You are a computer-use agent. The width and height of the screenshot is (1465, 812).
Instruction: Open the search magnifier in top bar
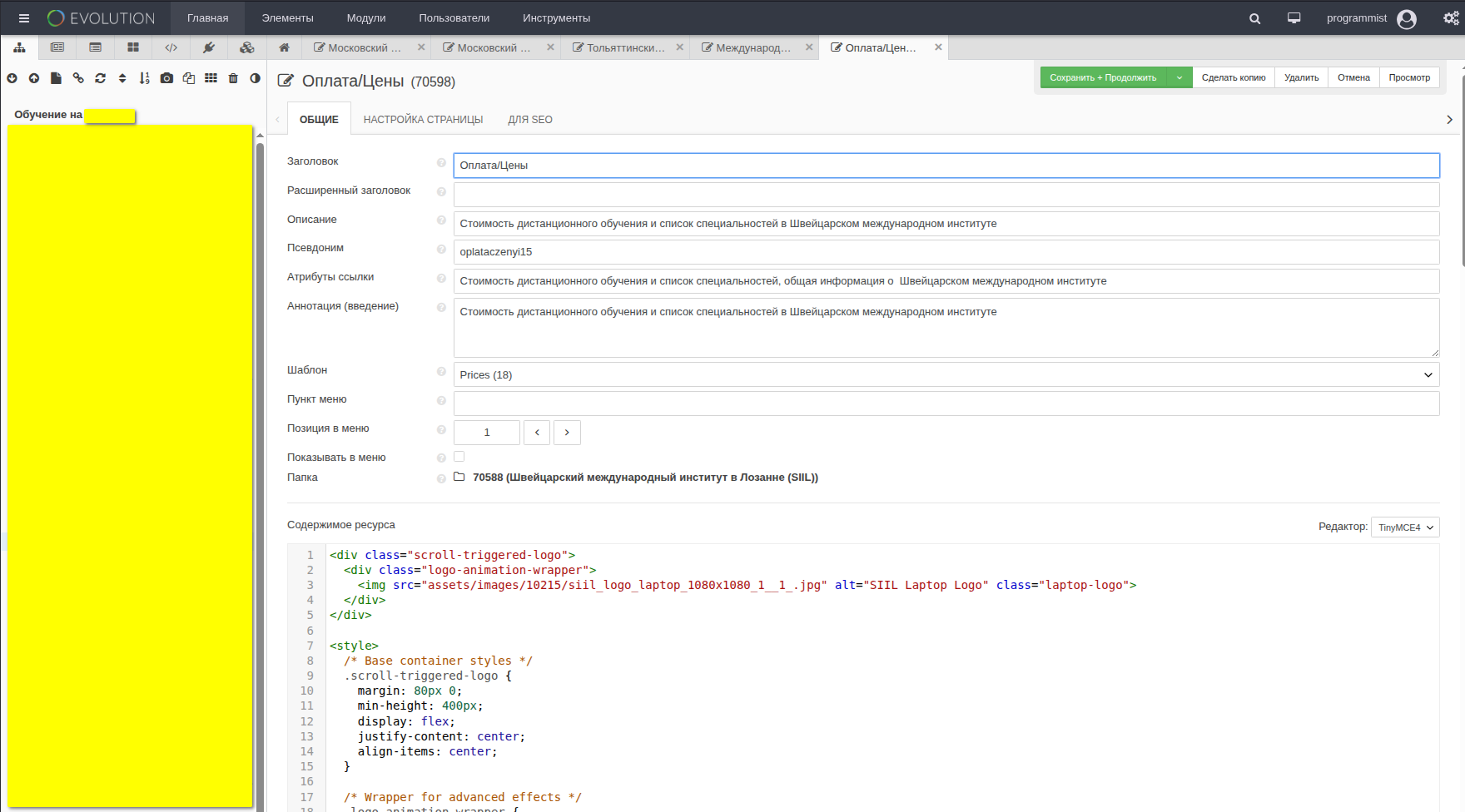tap(1254, 18)
